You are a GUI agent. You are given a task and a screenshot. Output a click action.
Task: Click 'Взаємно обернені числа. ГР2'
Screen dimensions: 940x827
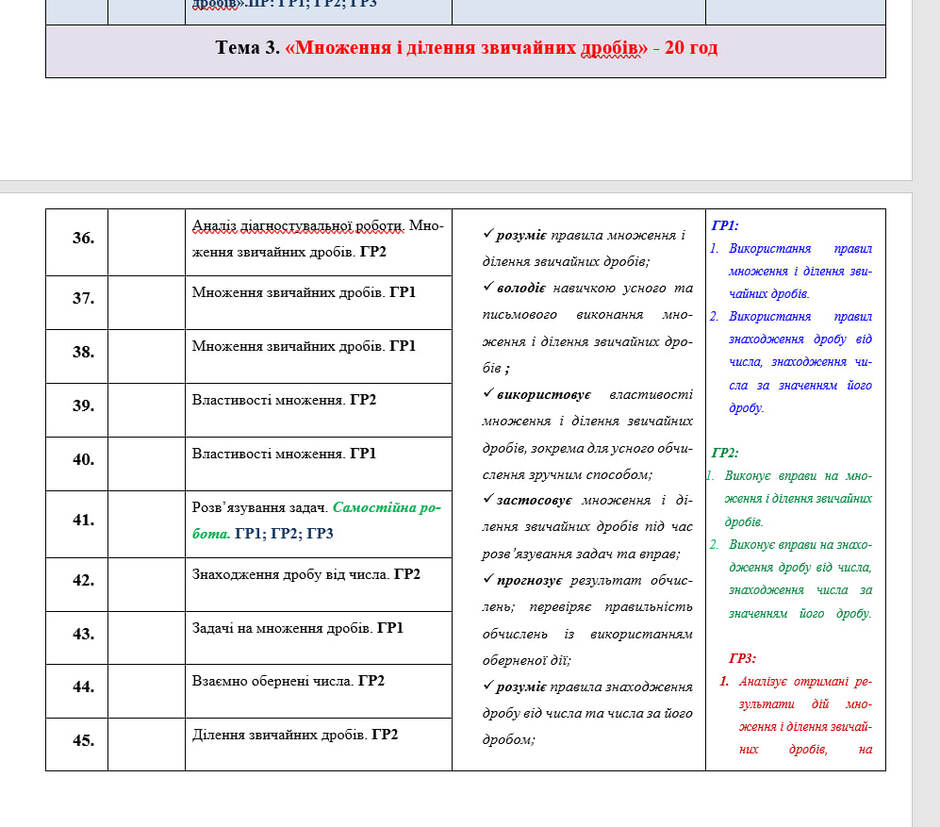click(288, 681)
